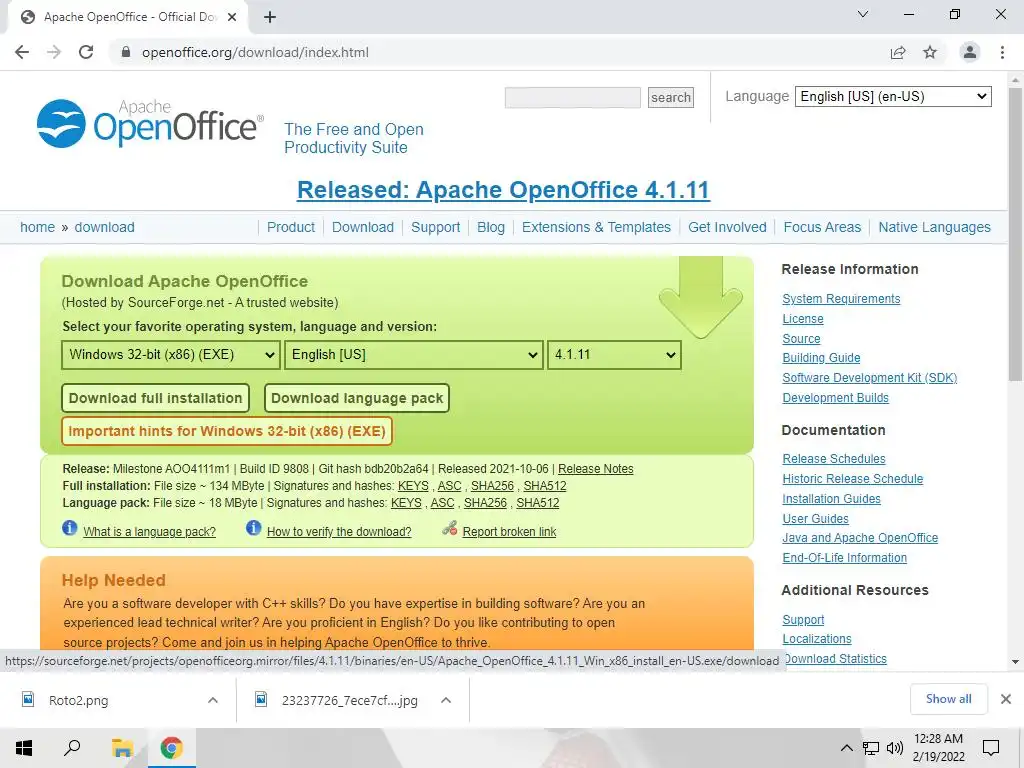1024x768 pixels.
Task: Bookmark this page with the star icon
Action: (930, 52)
